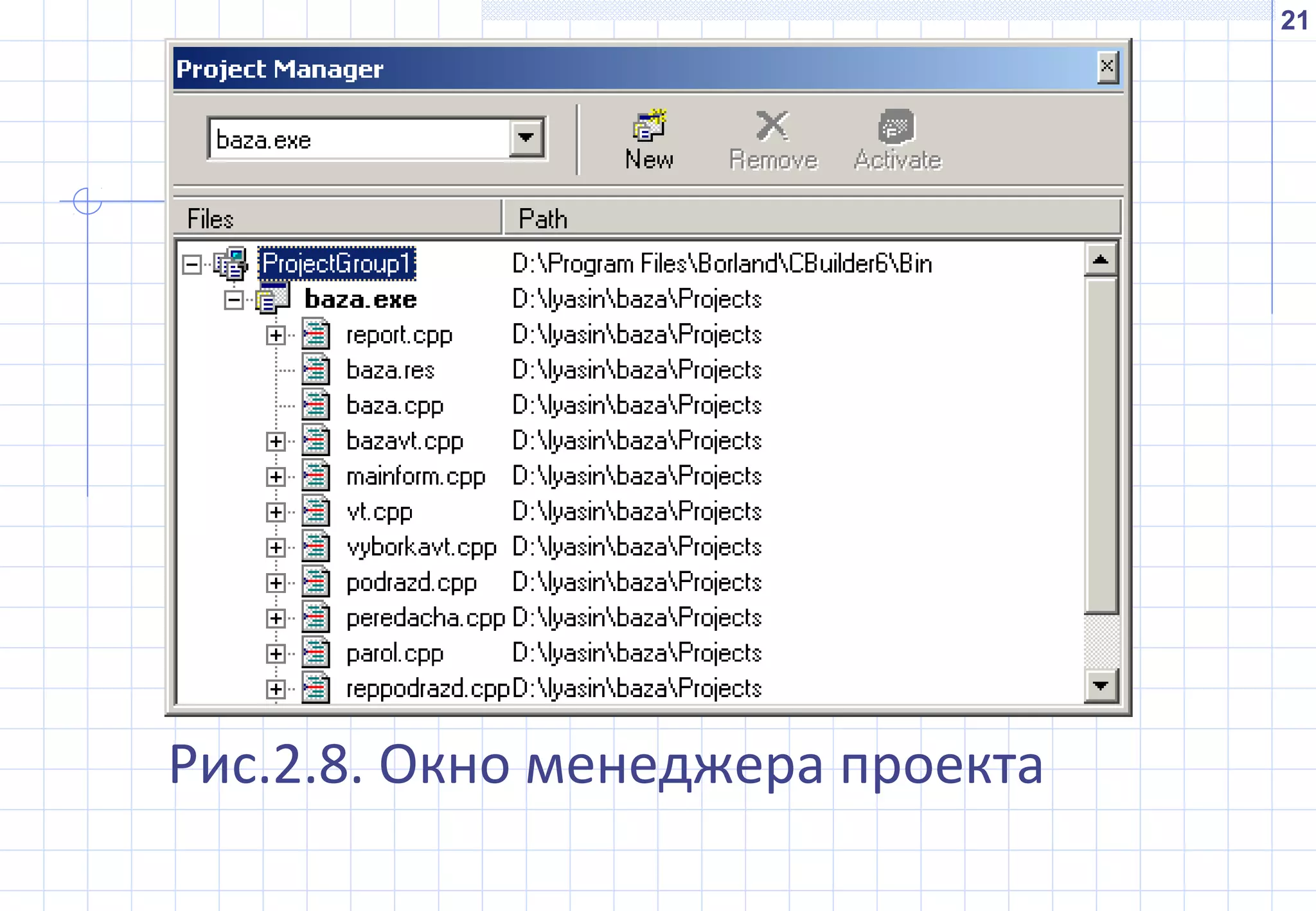Select reppodrazd.cpp in the file tree
The image size is (1316, 911).
(x=428, y=689)
